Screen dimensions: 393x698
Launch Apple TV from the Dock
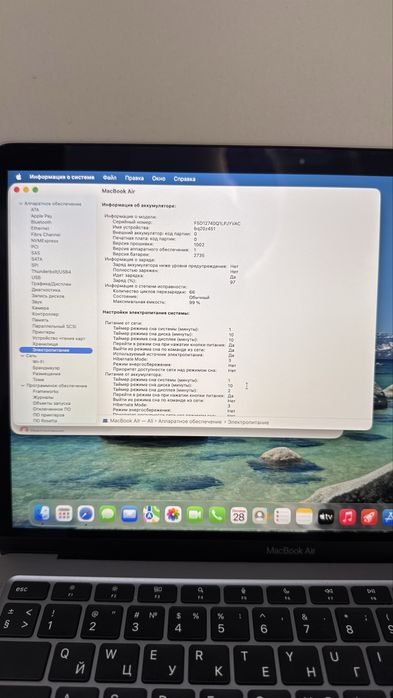[326, 517]
